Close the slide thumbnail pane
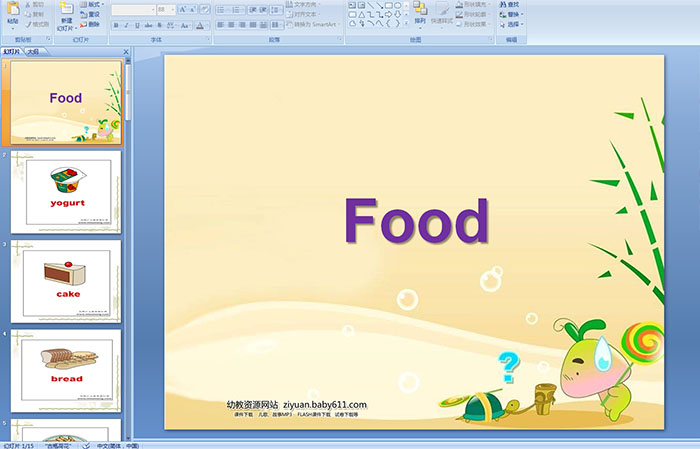This screenshot has width=700, height=449. (x=126, y=52)
